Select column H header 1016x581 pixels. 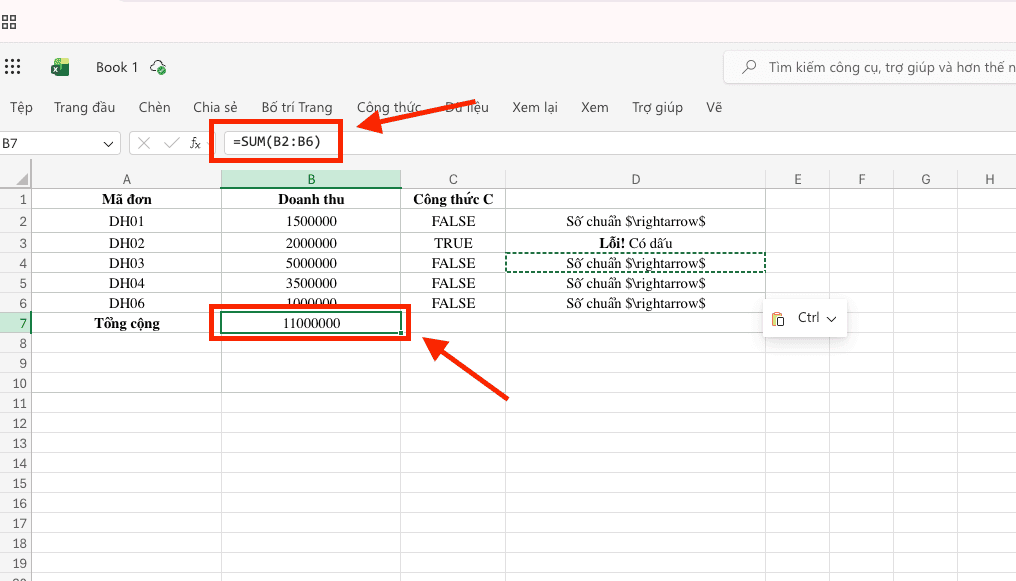pyautogui.click(x=989, y=179)
